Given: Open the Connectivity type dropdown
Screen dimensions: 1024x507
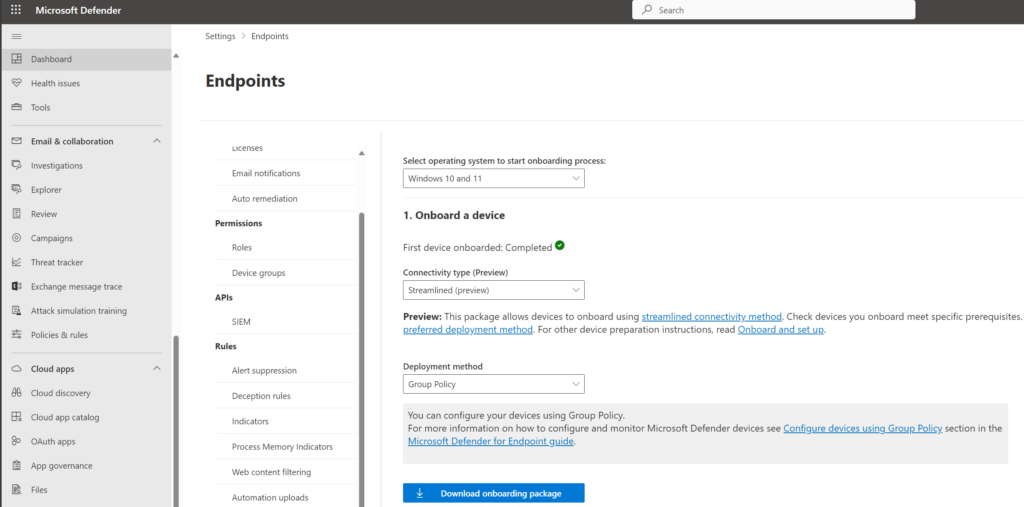Looking at the screenshot, I should (494, 290).
